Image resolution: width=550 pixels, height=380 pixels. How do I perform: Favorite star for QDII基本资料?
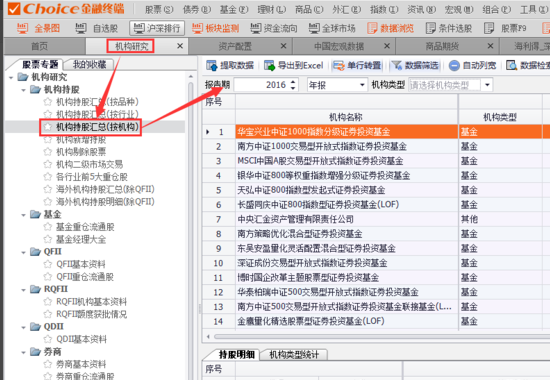48,339
